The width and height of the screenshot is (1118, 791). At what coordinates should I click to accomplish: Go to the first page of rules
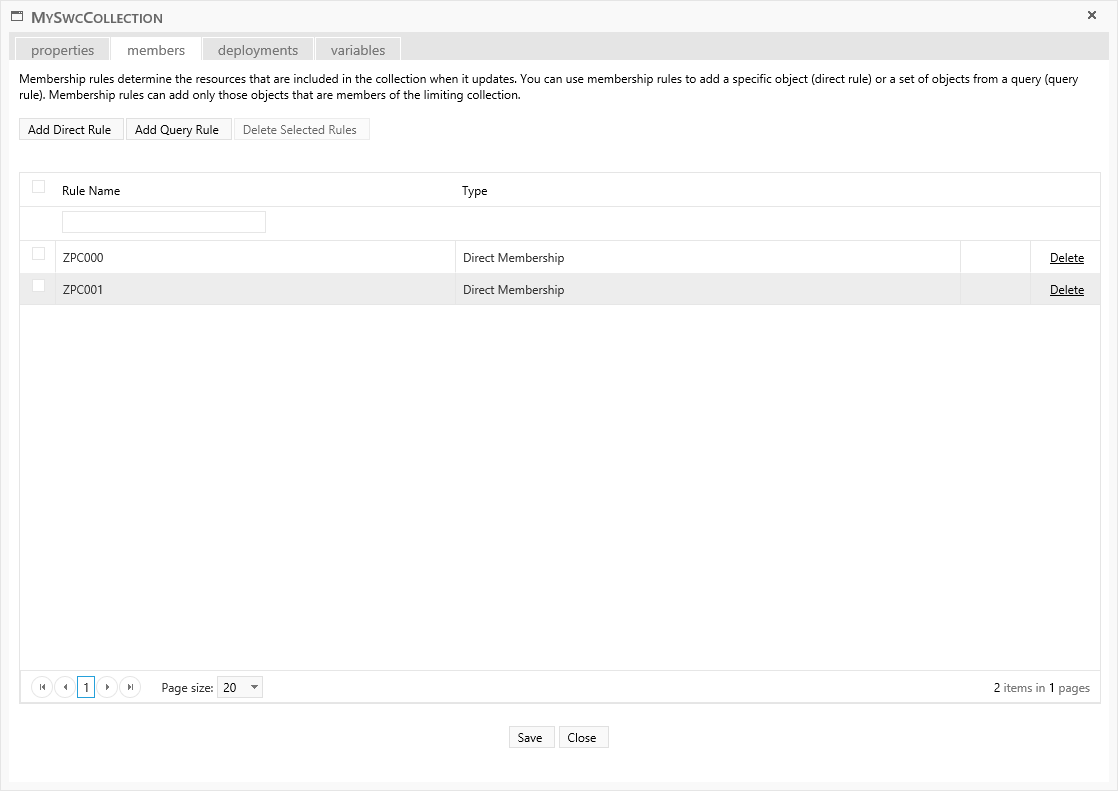coord(42,687)
